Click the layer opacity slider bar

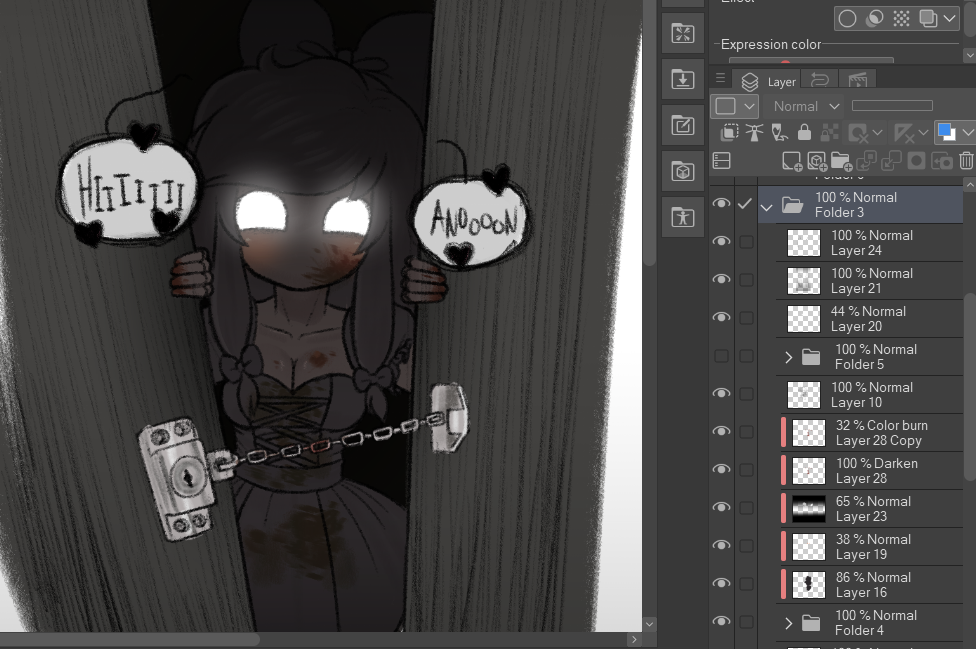point(892,106)
